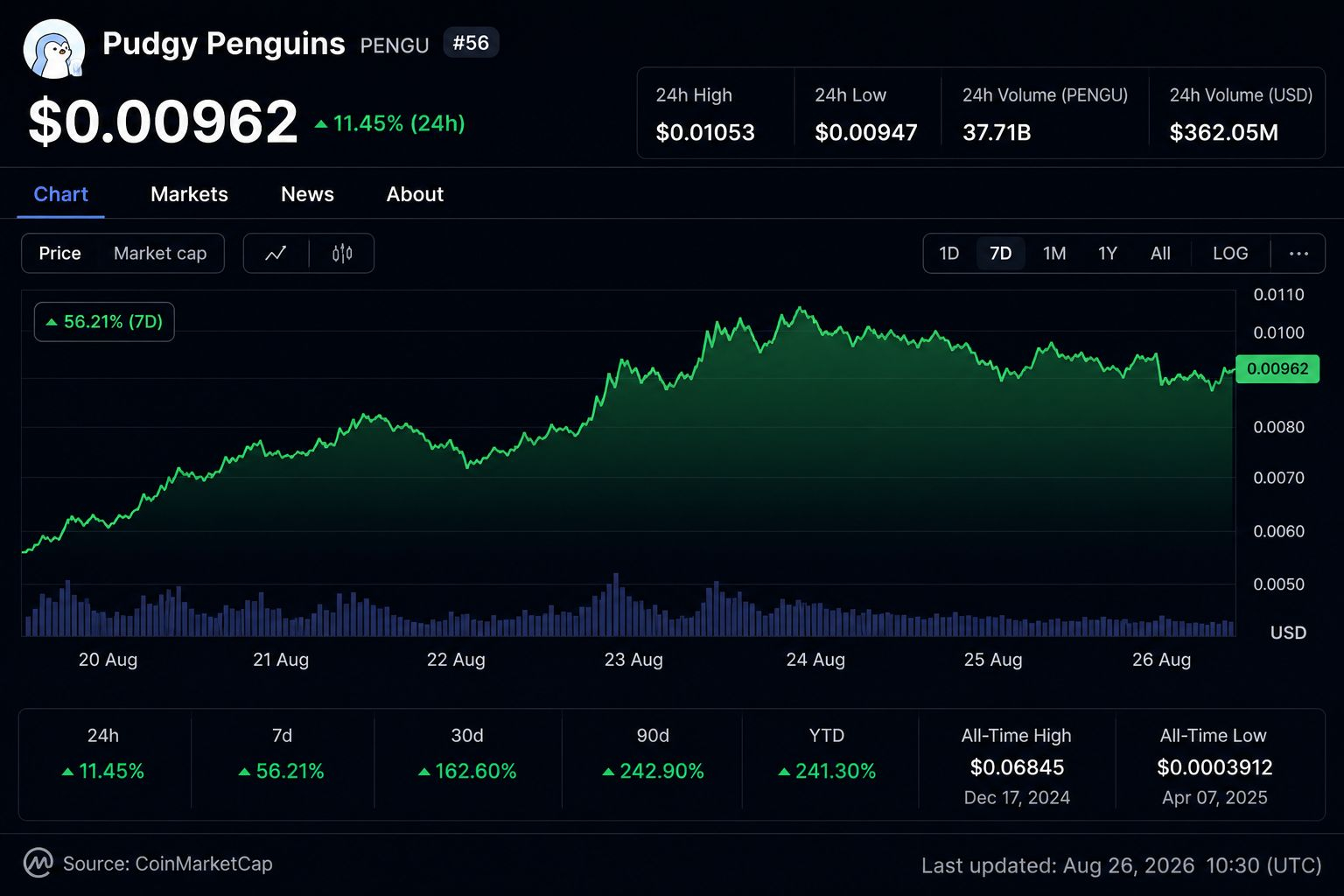Click the Pudgy Penguins penguin logo

(x=54, y=50)
